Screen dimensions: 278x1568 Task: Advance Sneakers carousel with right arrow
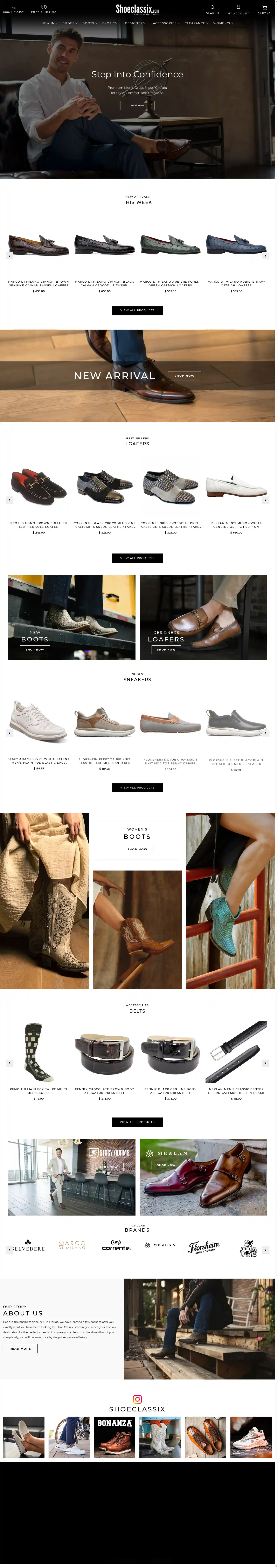tap(265, 733)
